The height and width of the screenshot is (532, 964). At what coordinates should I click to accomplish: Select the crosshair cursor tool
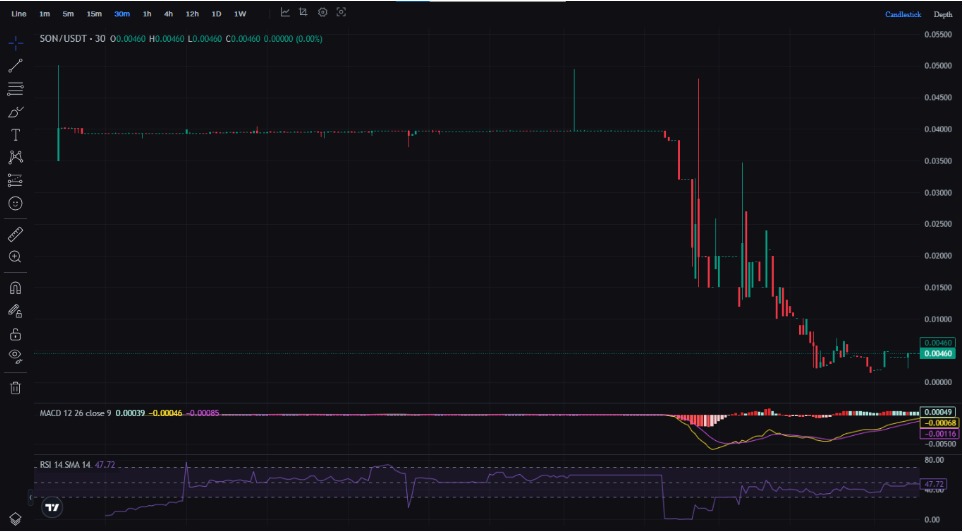pyautogui.click(x=15, y=42)
